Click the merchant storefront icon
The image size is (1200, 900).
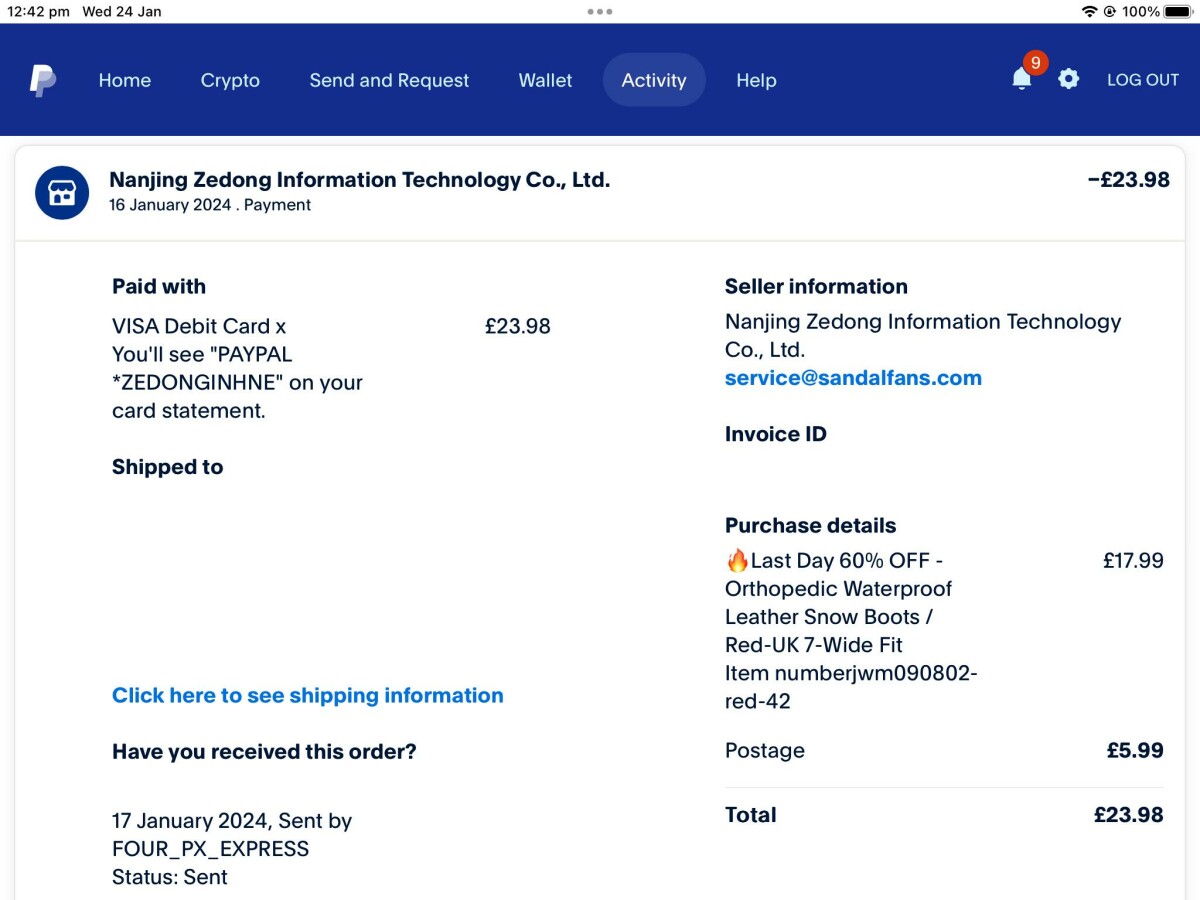coord(62,193)
